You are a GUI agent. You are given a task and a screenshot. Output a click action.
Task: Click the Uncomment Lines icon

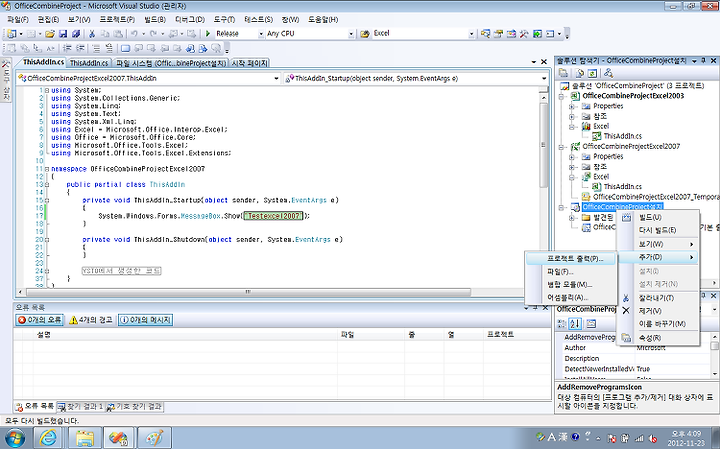coord(109,48)
